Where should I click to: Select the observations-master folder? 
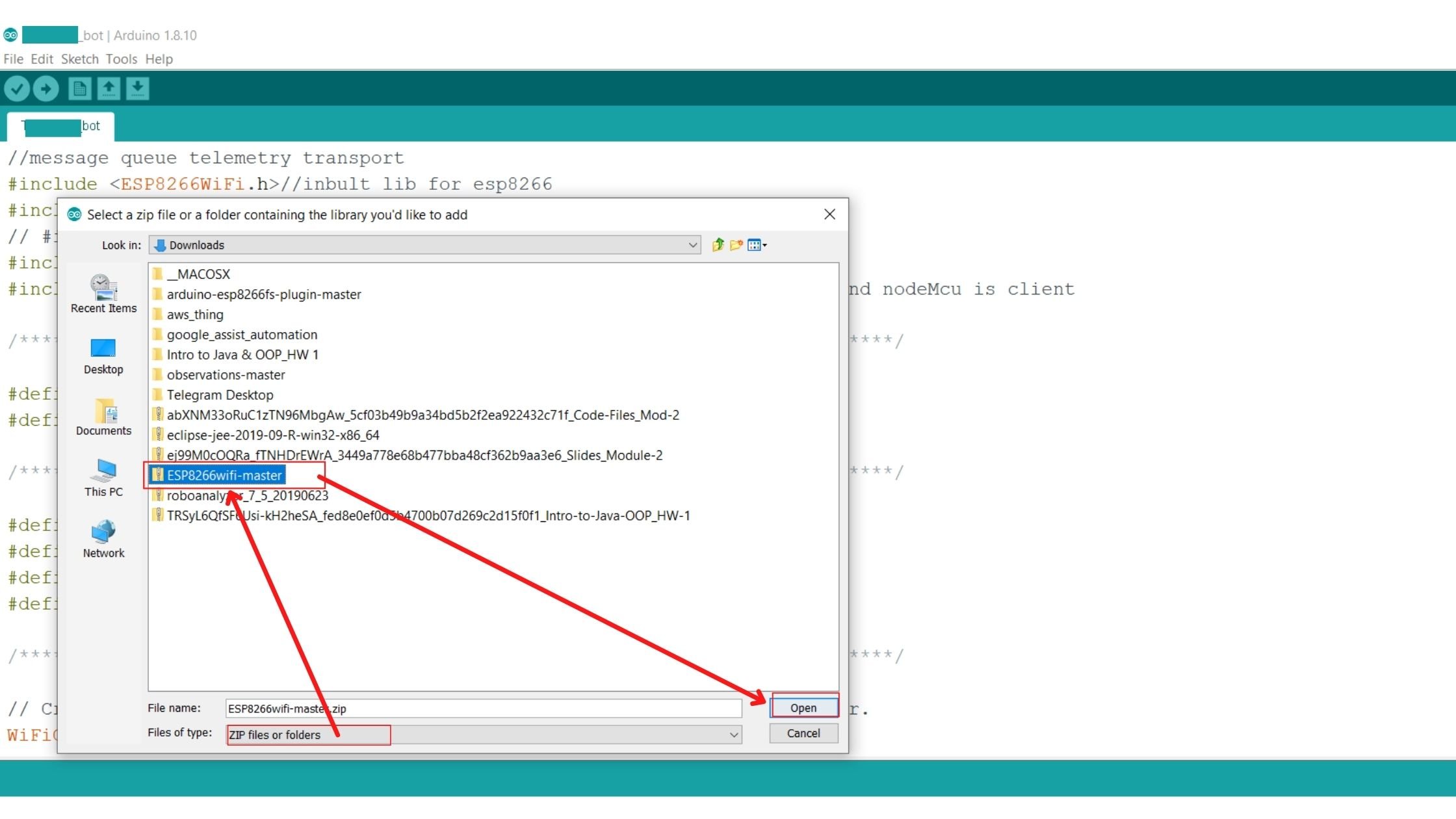(x=226, y=374)
